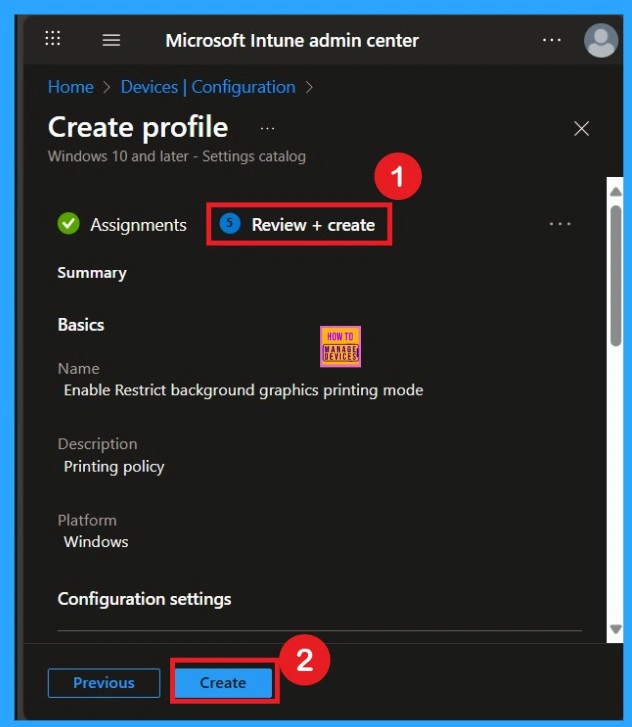Image resolution: width=632 pixels, height=727 pixels.
Task: Open the ellipsis next to Create profile title
Action: [x=268, y=128]
